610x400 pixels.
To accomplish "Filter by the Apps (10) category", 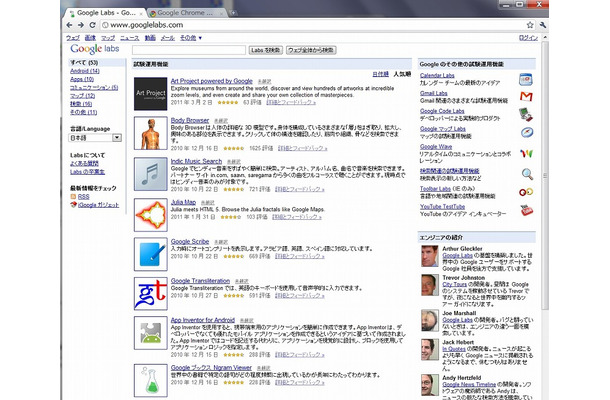I will [82, 79].
